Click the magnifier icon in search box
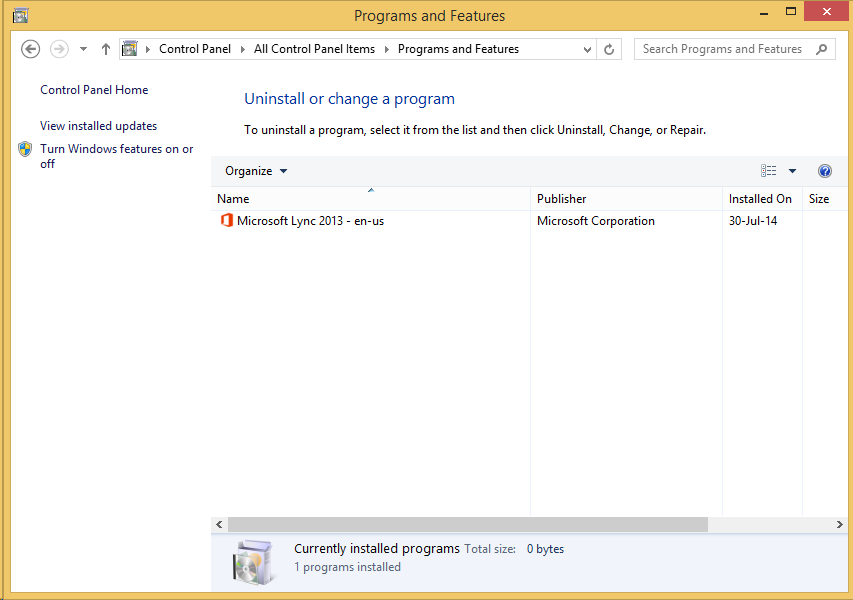This screenshot has width=853, height=600. coord(822,49)
